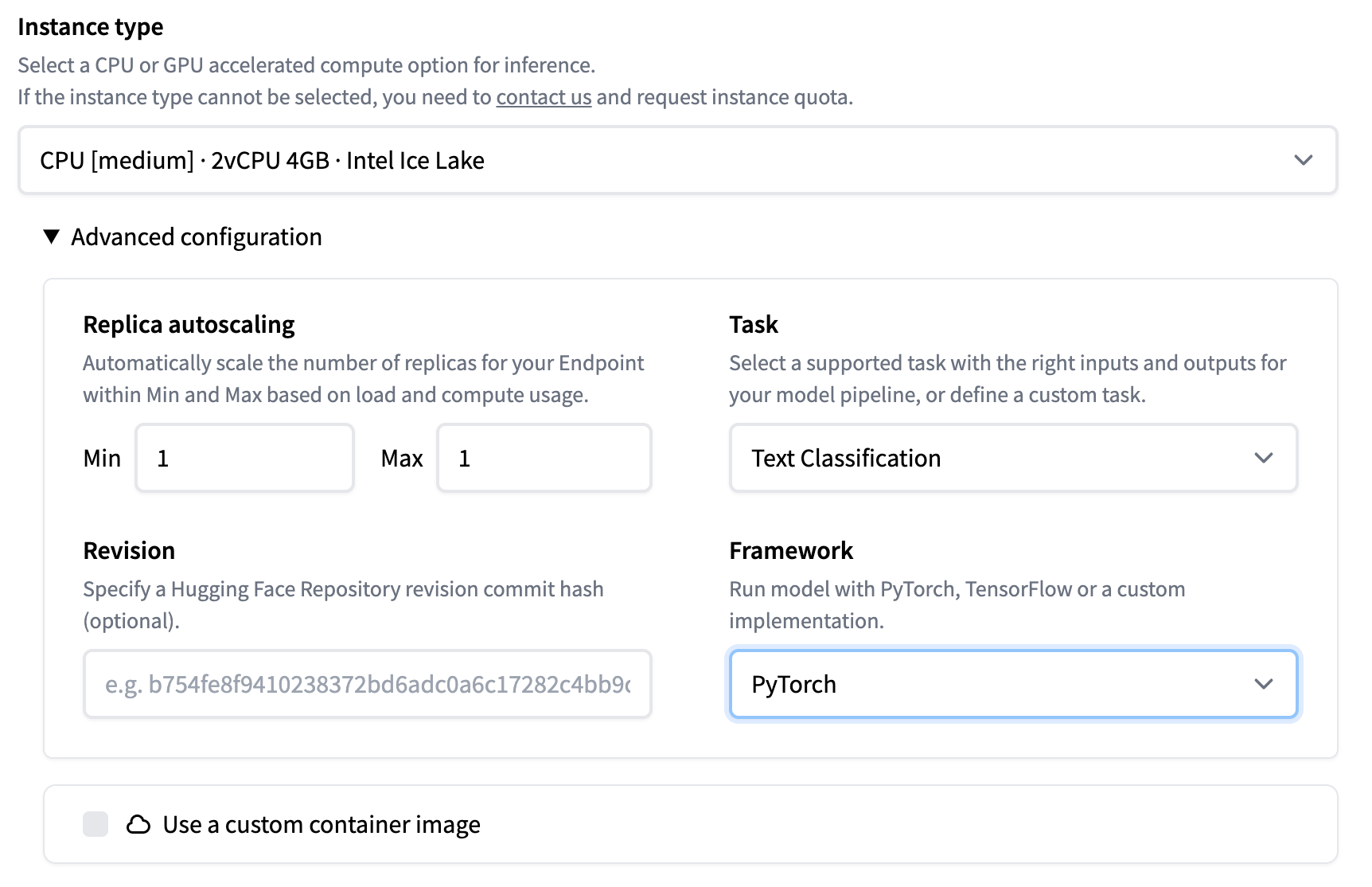Click the 'Framework' section heading

point(790,551)
